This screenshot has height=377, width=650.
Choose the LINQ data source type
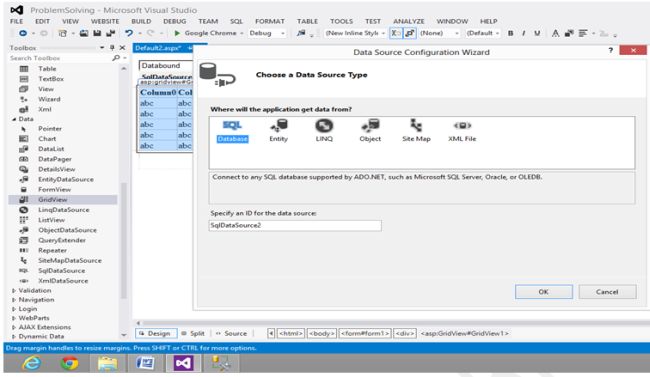click(324, 131)
